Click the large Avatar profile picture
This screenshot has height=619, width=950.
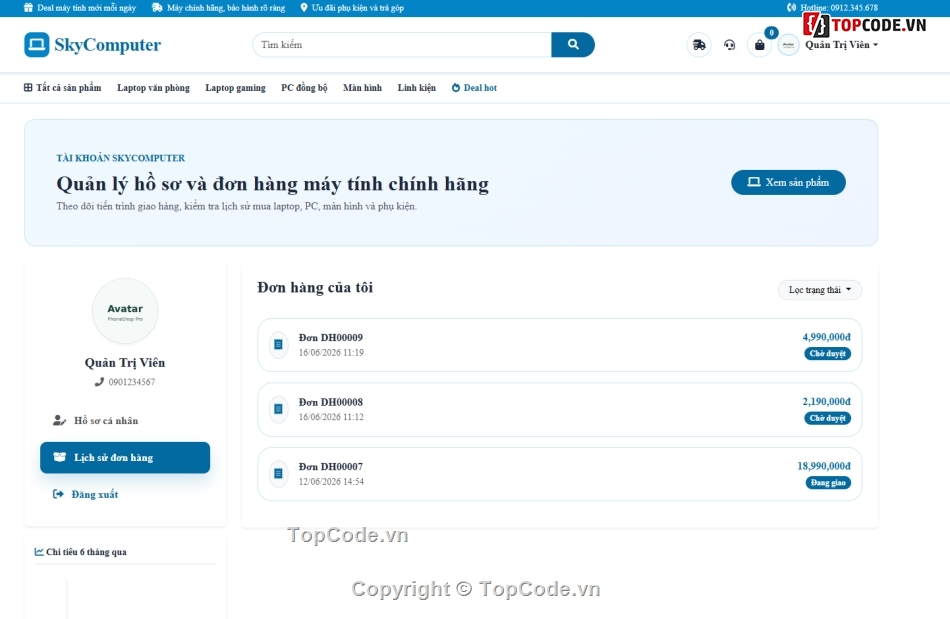tap(125, 311)
